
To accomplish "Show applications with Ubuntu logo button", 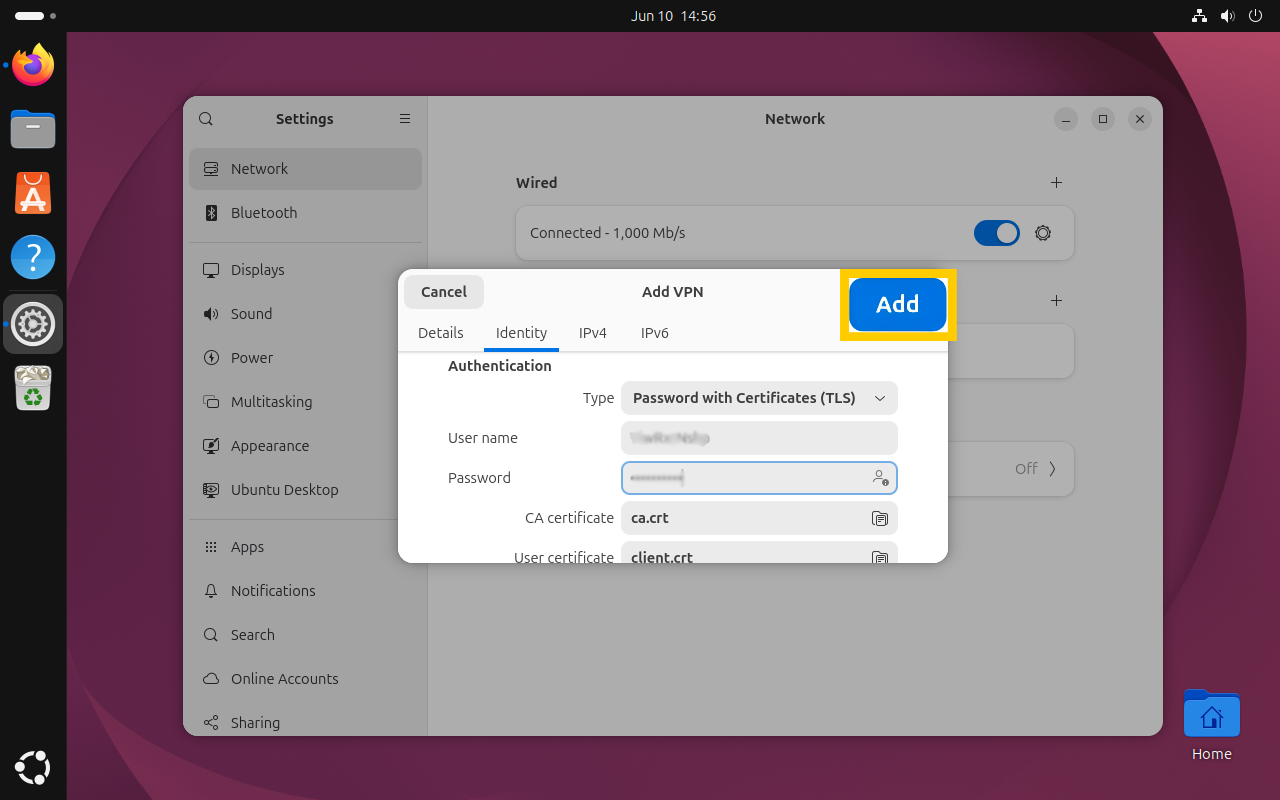I will click(33, 768).
